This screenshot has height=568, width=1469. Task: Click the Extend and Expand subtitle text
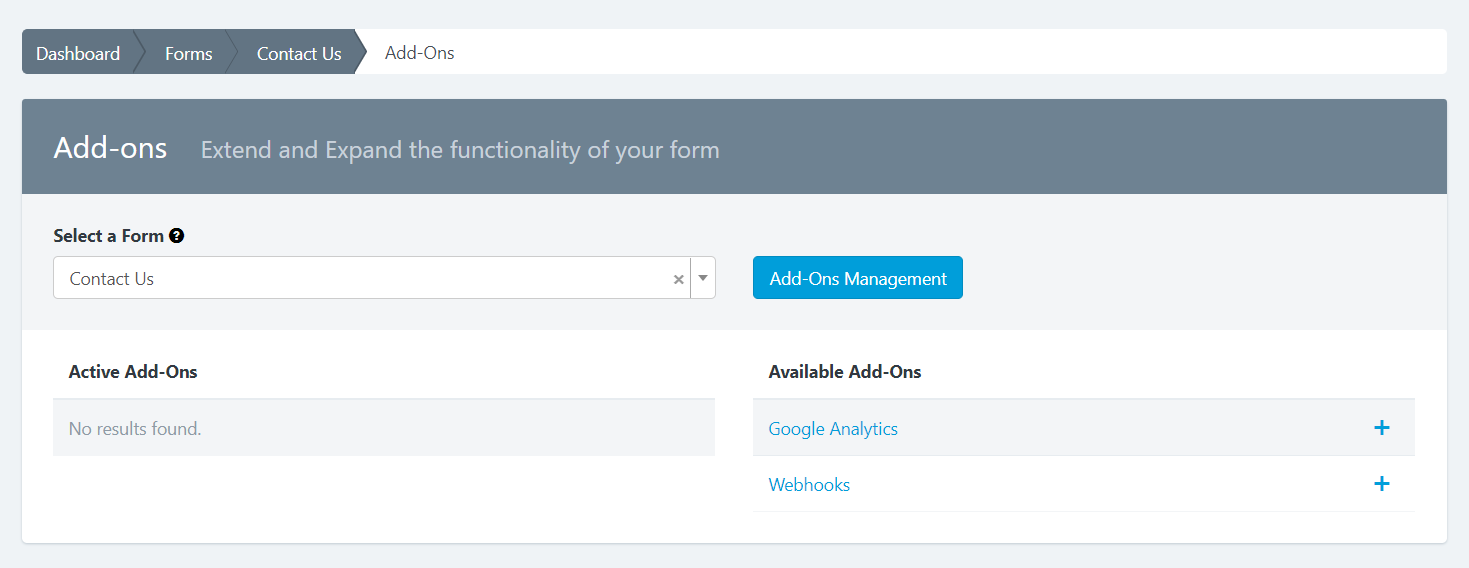(460, 150)
